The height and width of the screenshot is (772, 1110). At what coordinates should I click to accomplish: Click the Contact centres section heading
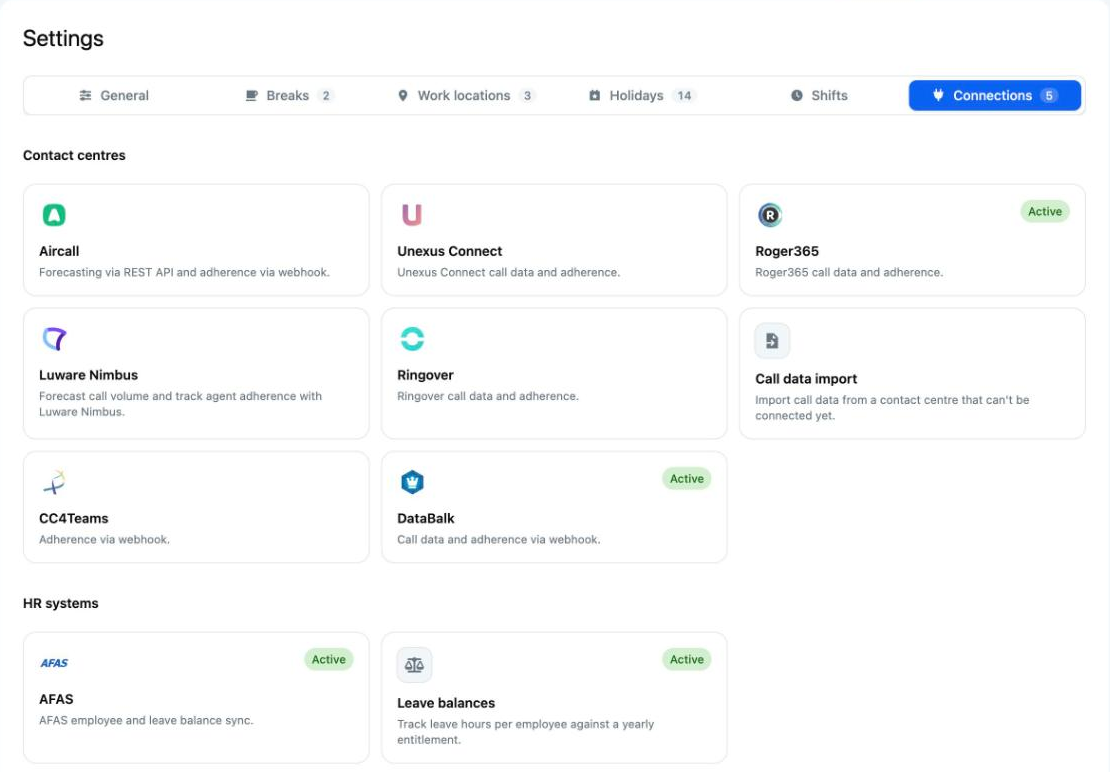coord(74,155)
